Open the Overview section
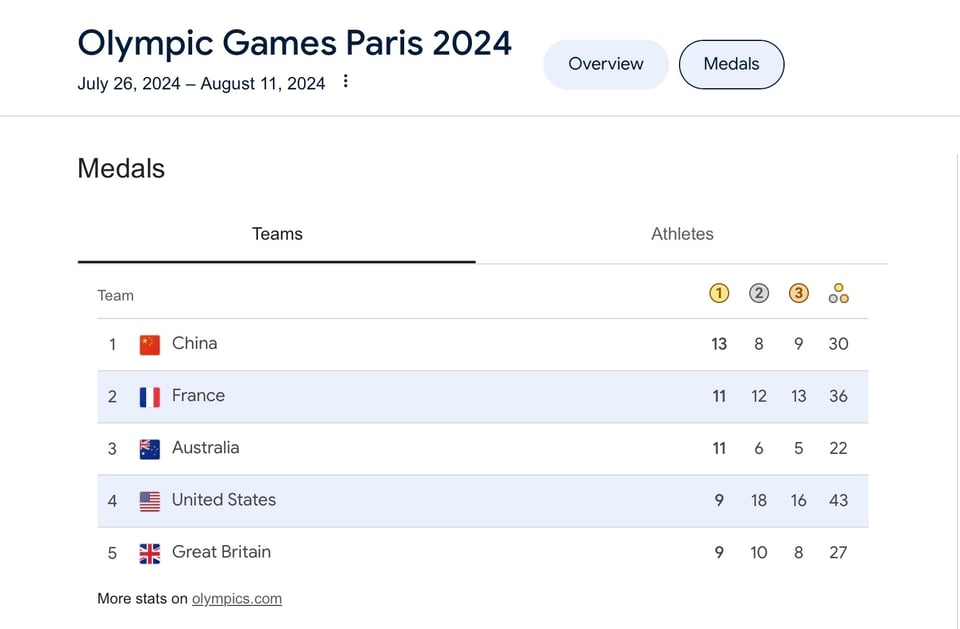This screenshot has width=960, height=629. click(606, 64)
